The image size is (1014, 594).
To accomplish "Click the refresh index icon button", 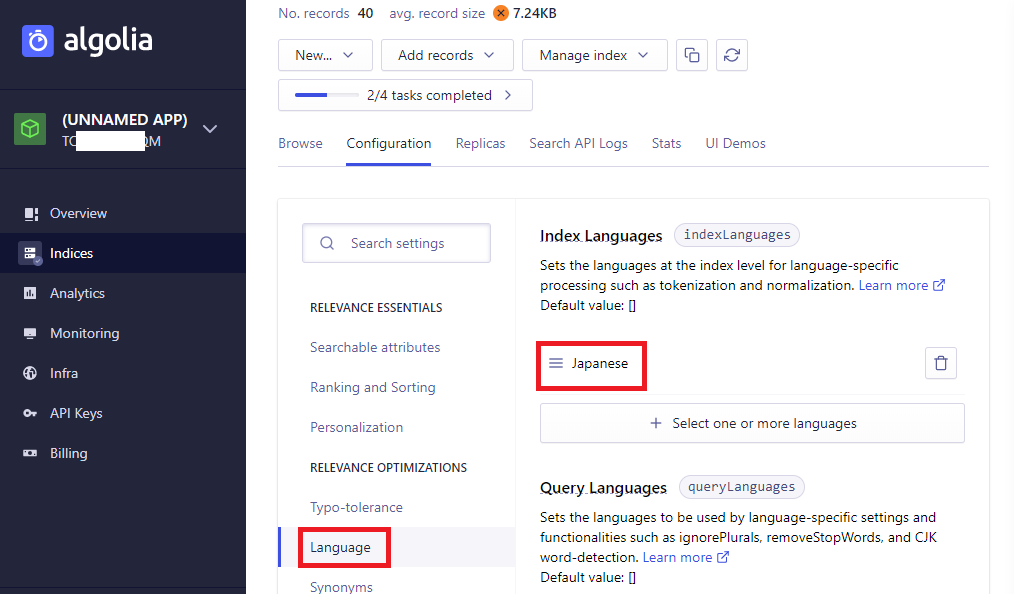I will 732,55.
